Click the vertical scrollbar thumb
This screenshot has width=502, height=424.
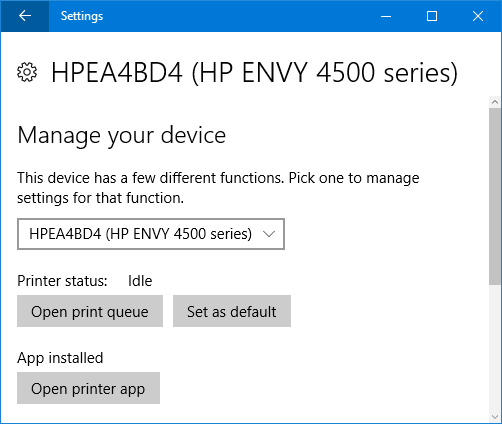click(495, 196)
